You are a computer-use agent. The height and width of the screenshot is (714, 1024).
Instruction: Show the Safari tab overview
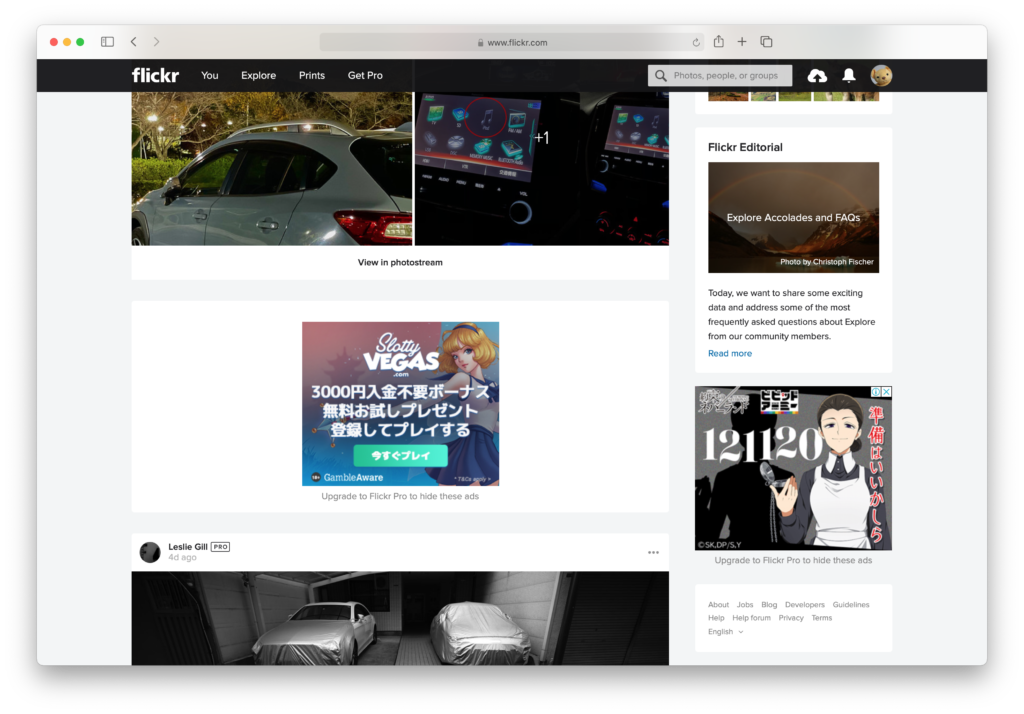click(x=766, y=42)
